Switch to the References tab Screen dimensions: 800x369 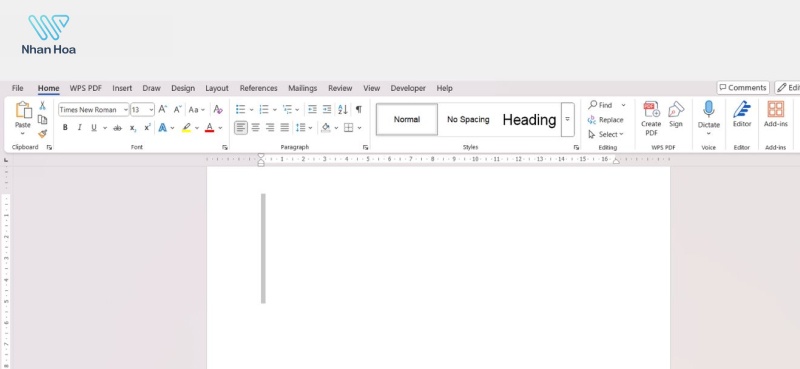click(258, 88)
